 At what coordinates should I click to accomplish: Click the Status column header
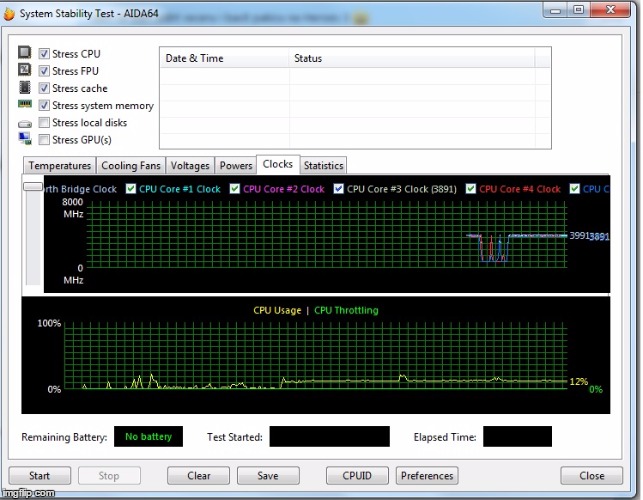(412, 58)
